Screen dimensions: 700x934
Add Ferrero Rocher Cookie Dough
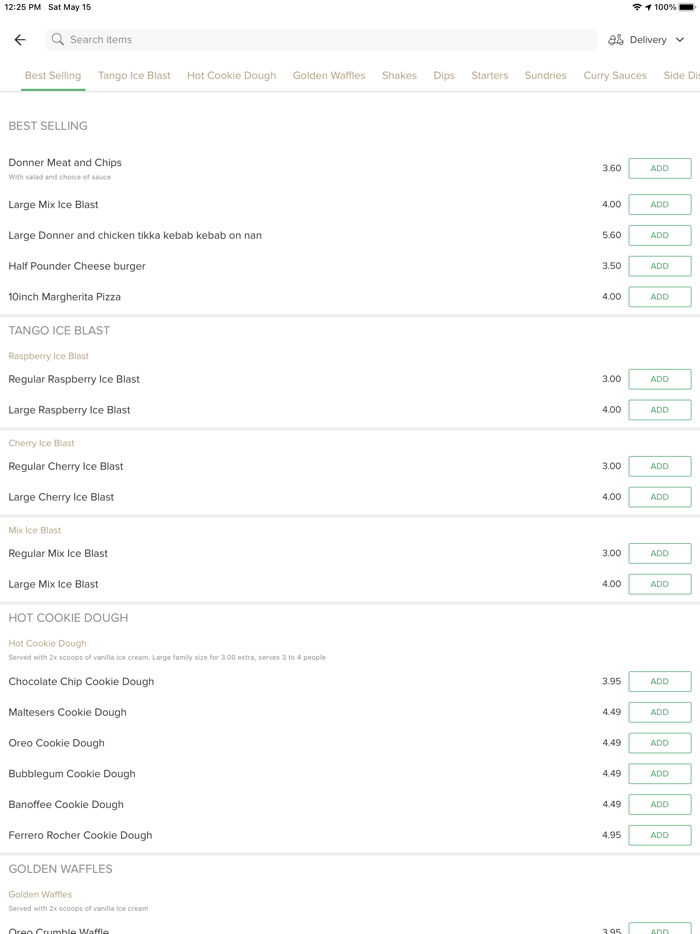pyautogui.click(x=659, y=835)
